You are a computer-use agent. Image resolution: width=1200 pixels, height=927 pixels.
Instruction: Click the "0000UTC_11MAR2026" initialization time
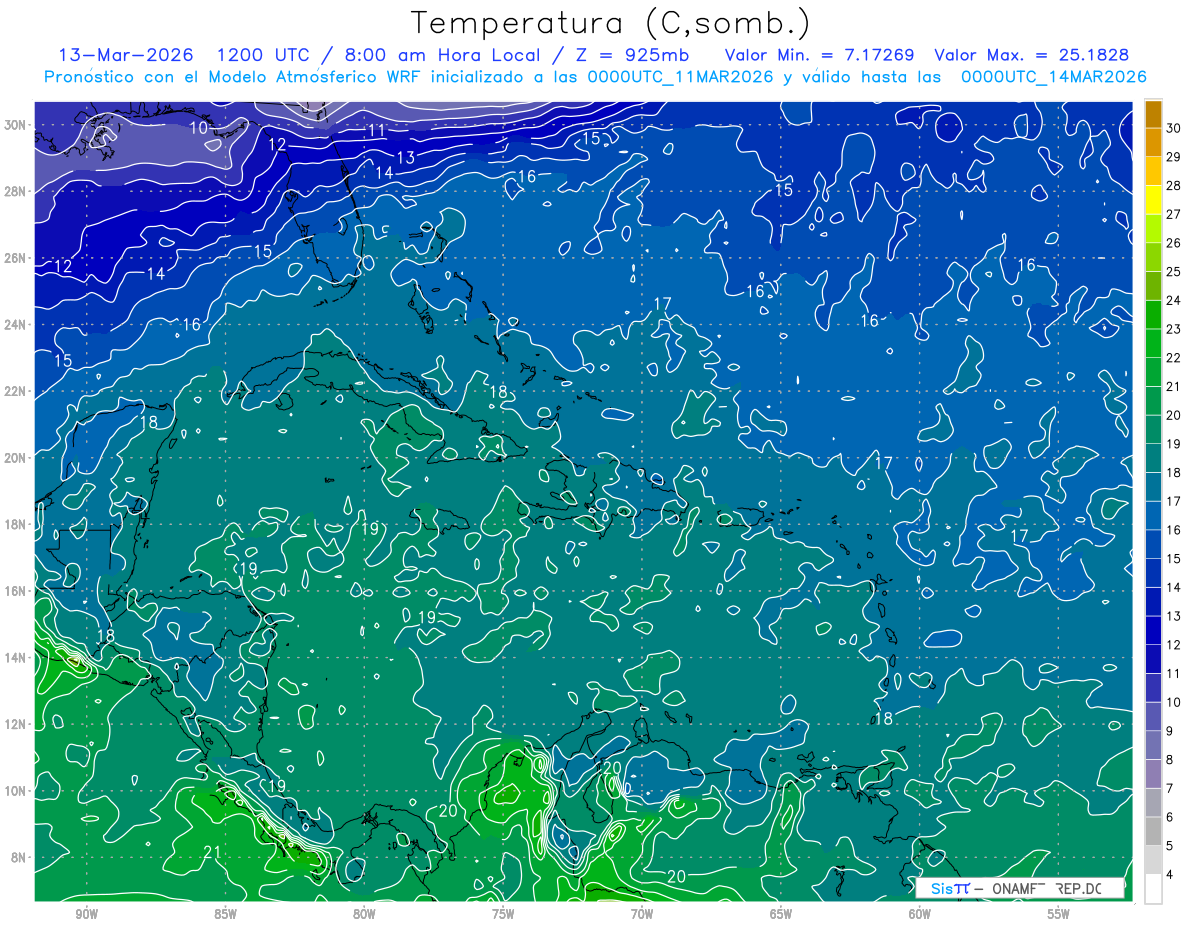pos(680,77)
